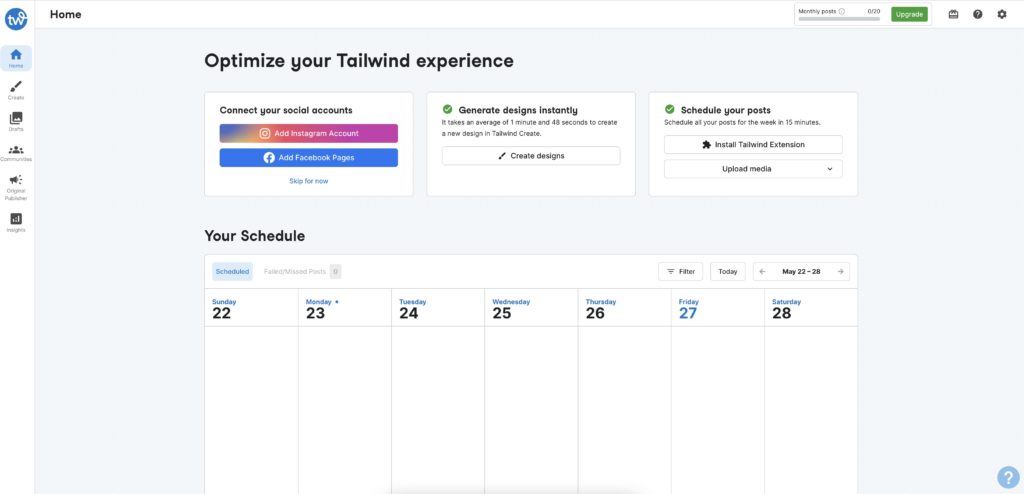Image resolution: width=1024 pixels, height=494 pixels.
Task: Jump to Today in schedule
Action: pyautogui.click(x=728, y=271)
